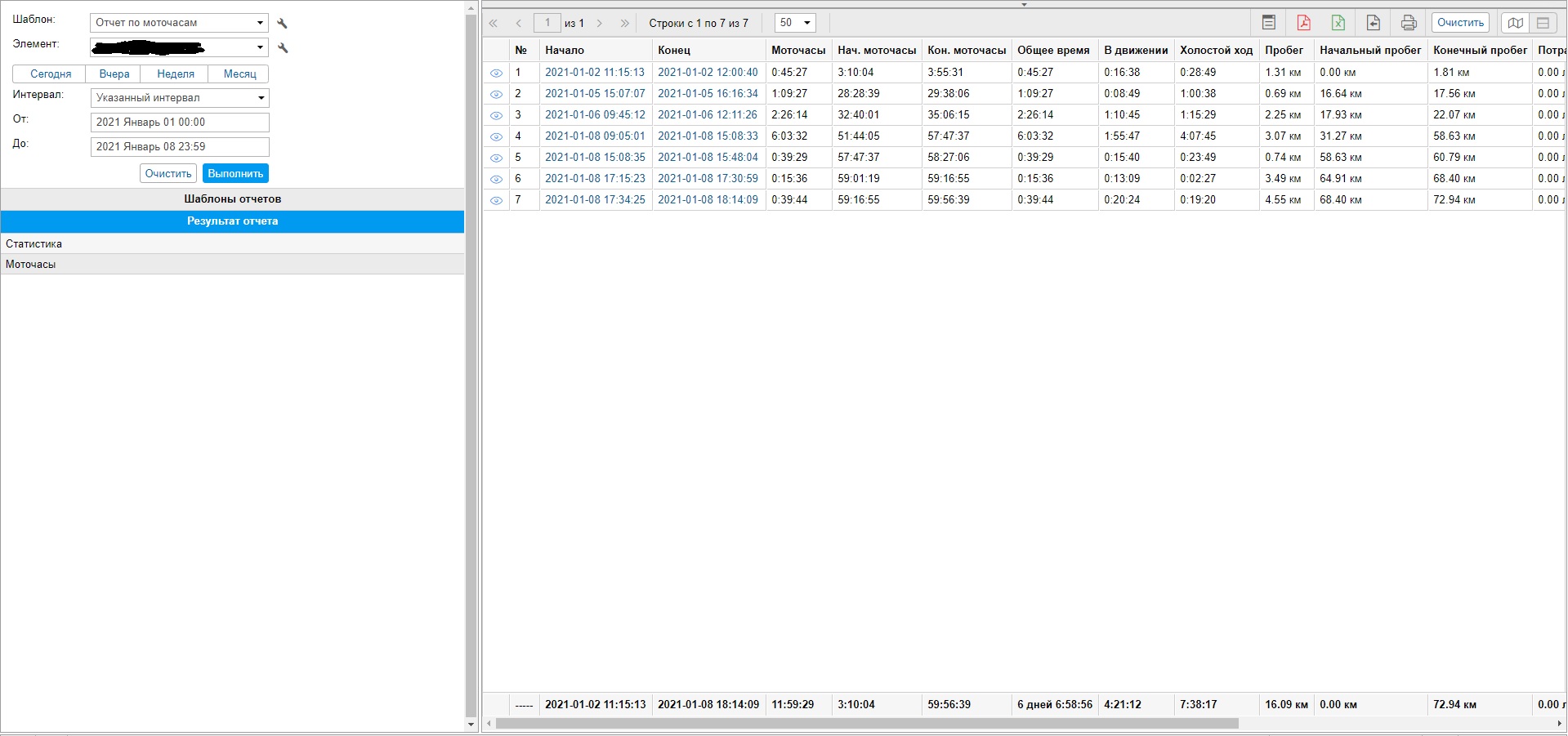Click the От date input field
This screenshot has height=736, width=1568.
click(x=179, y=123)
